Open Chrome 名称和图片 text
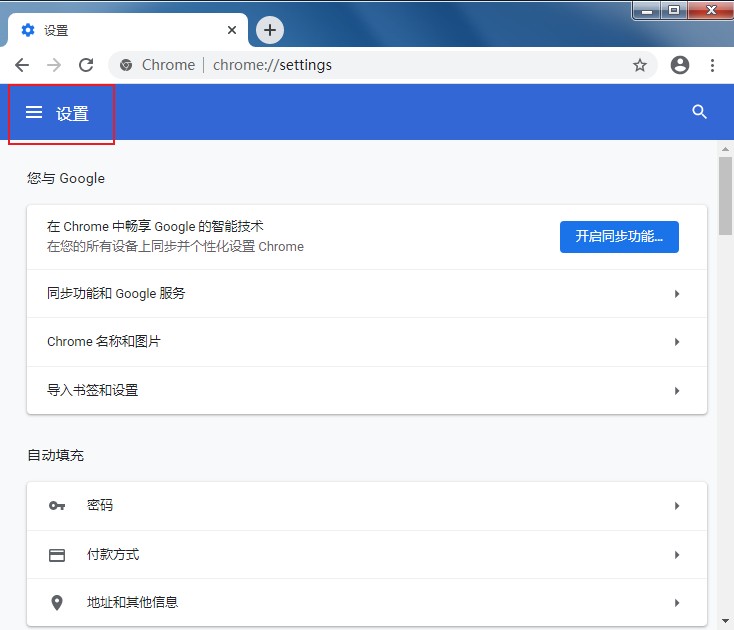This screenshot has width=734, height=630. [104, 341]
